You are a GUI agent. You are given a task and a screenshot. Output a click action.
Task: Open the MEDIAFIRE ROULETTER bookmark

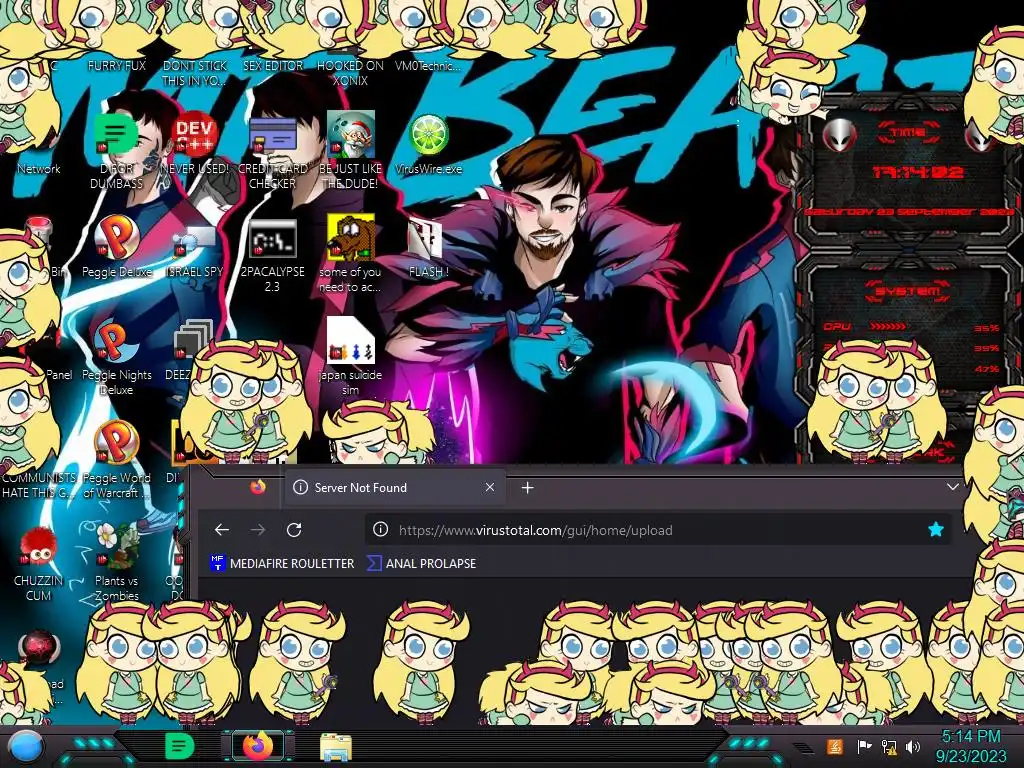tap(282, 563)
